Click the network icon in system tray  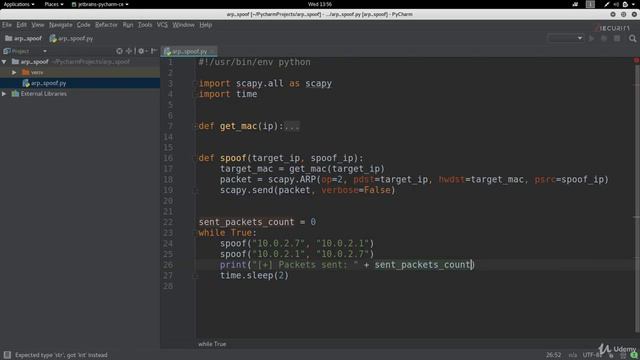(575, 4)
